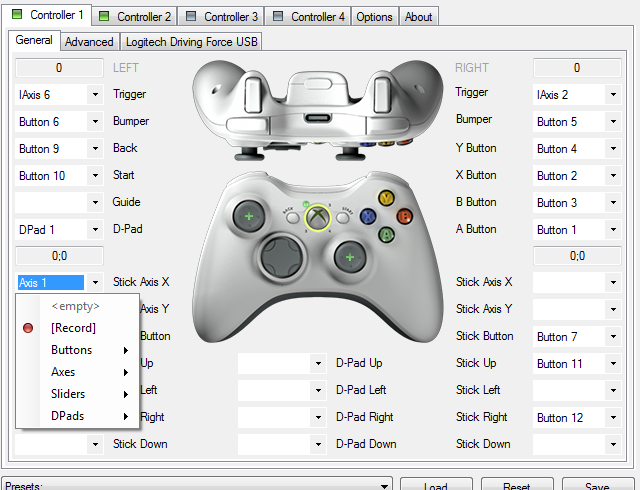This screenshot has height=490, width=640.
Task: Click the left trigger value field showing 0
Action: coord(59,68)
